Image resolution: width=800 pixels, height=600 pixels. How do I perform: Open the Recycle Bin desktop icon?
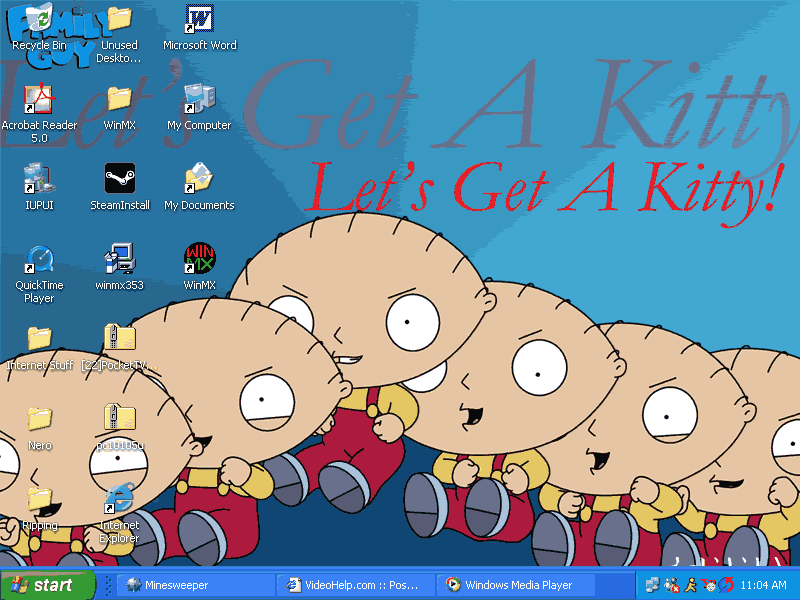coord(39,28)
